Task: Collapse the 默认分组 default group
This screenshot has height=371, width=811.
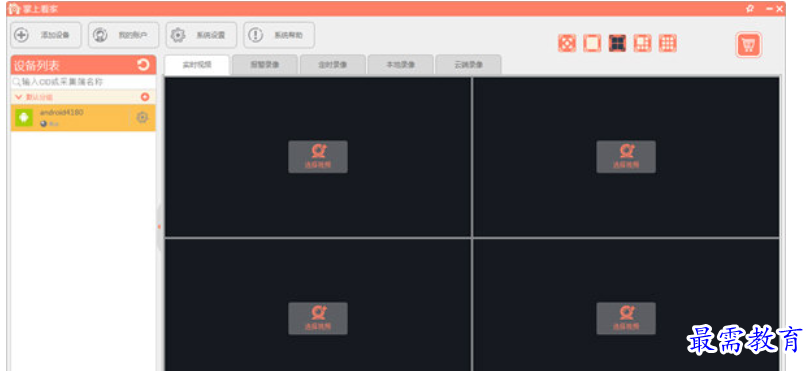Action: pyautogui.click(x=19, y=97)
